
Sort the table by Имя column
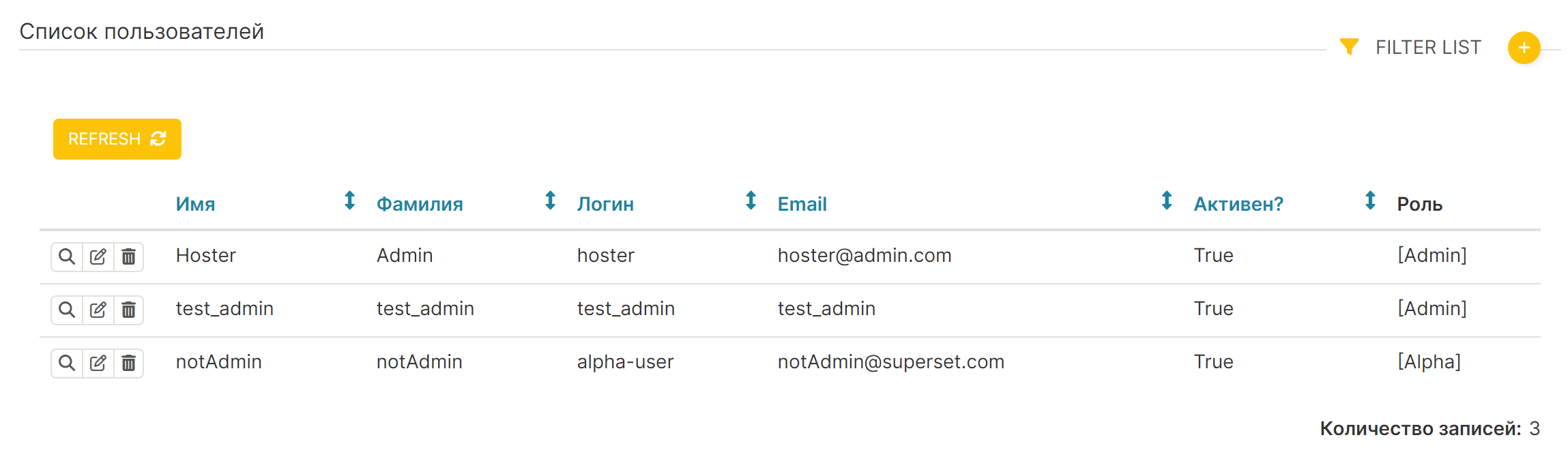coord(195,204)
